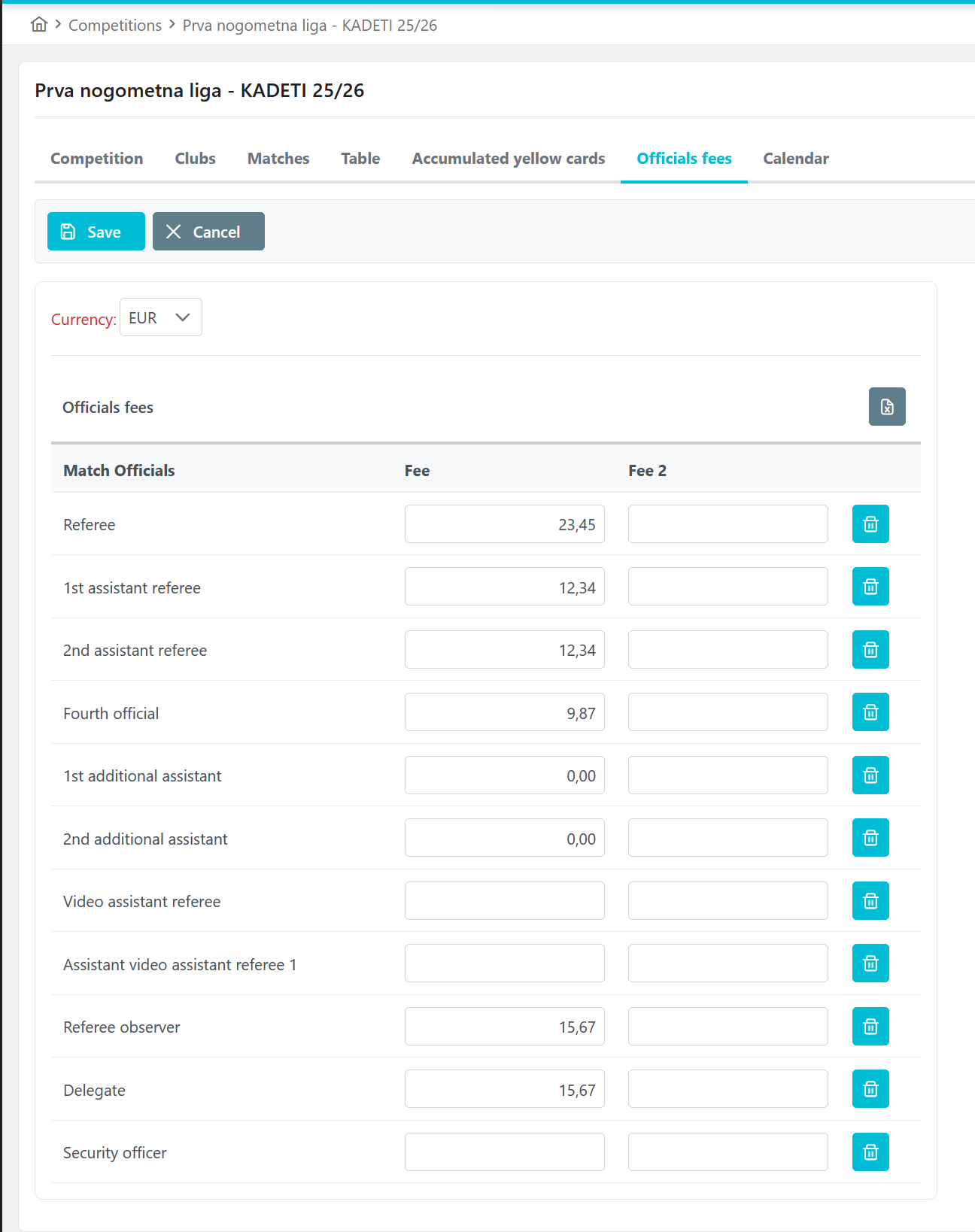Save the officials fees
Screen dimensions: 975x1232
point(96,232)
